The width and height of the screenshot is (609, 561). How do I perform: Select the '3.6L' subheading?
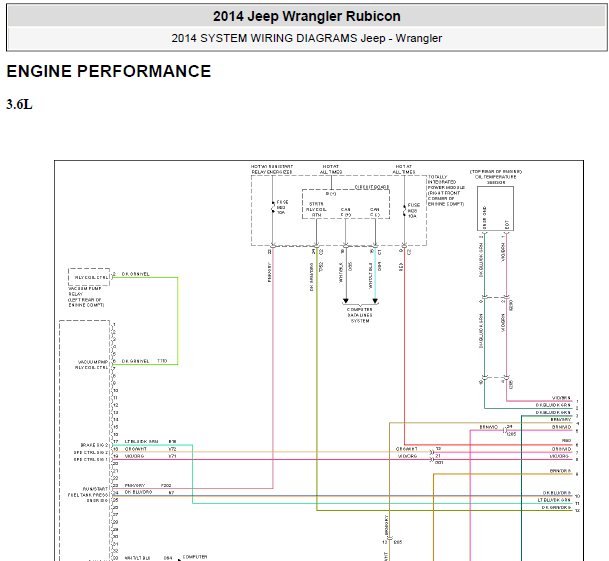point(19,105)
